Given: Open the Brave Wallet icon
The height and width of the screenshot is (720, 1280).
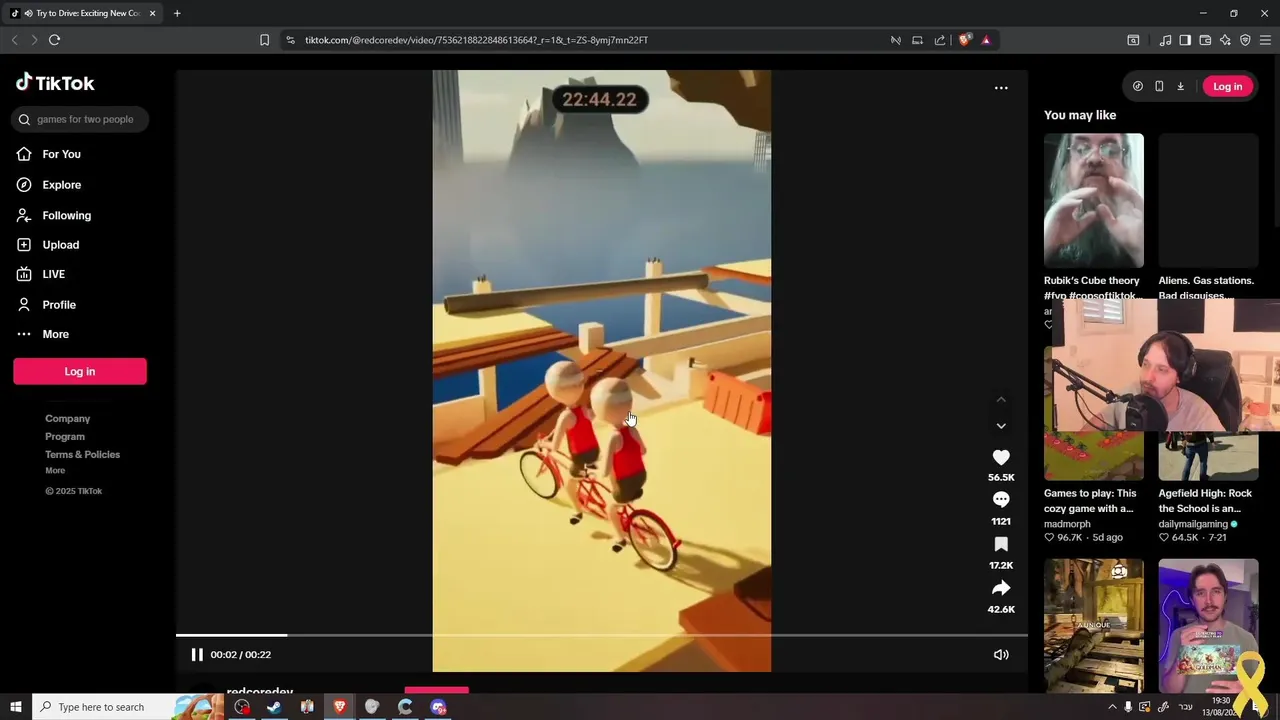Looking at the screenshot, I should 1205,40.
